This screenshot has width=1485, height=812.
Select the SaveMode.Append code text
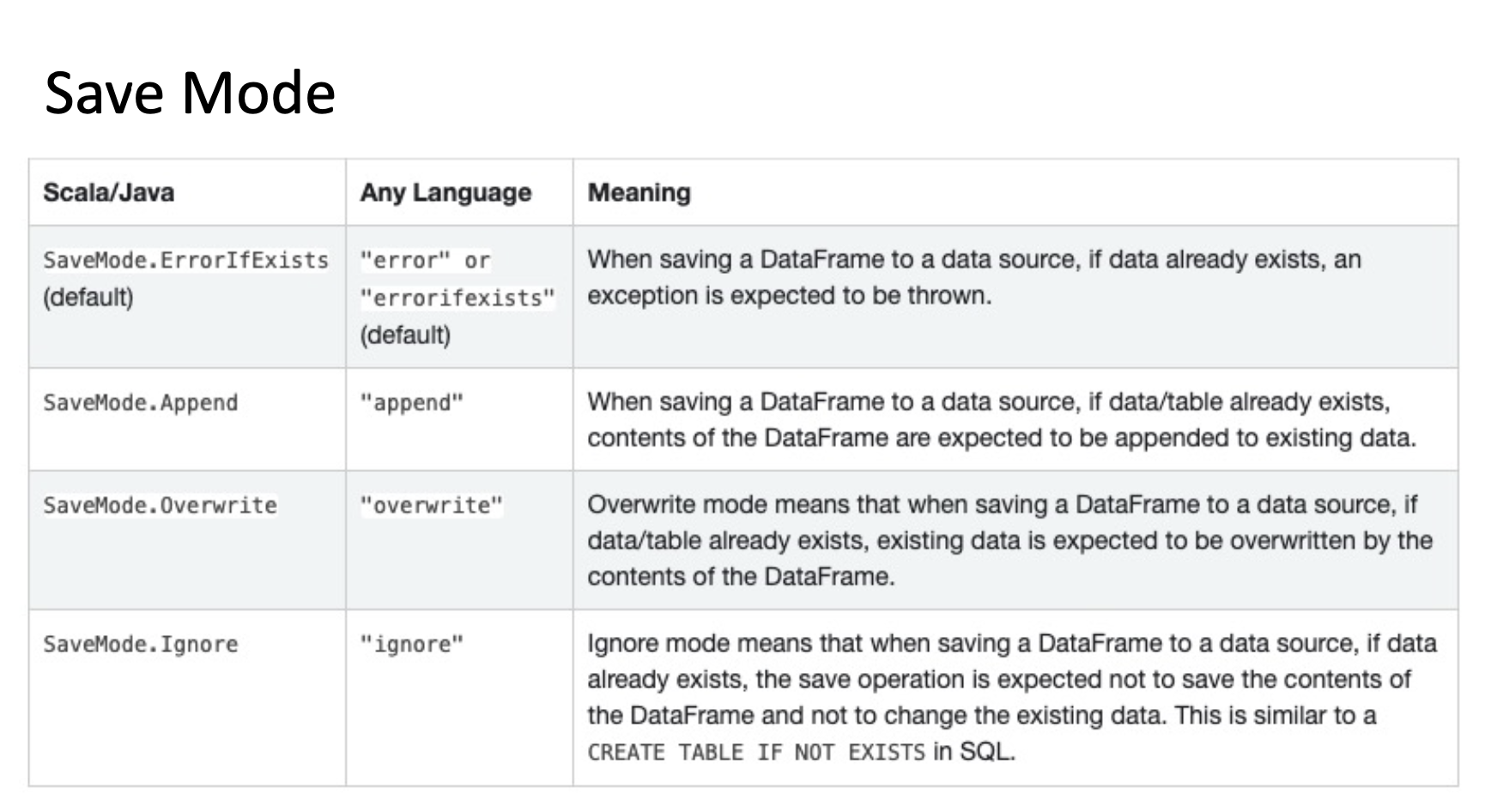141,403
